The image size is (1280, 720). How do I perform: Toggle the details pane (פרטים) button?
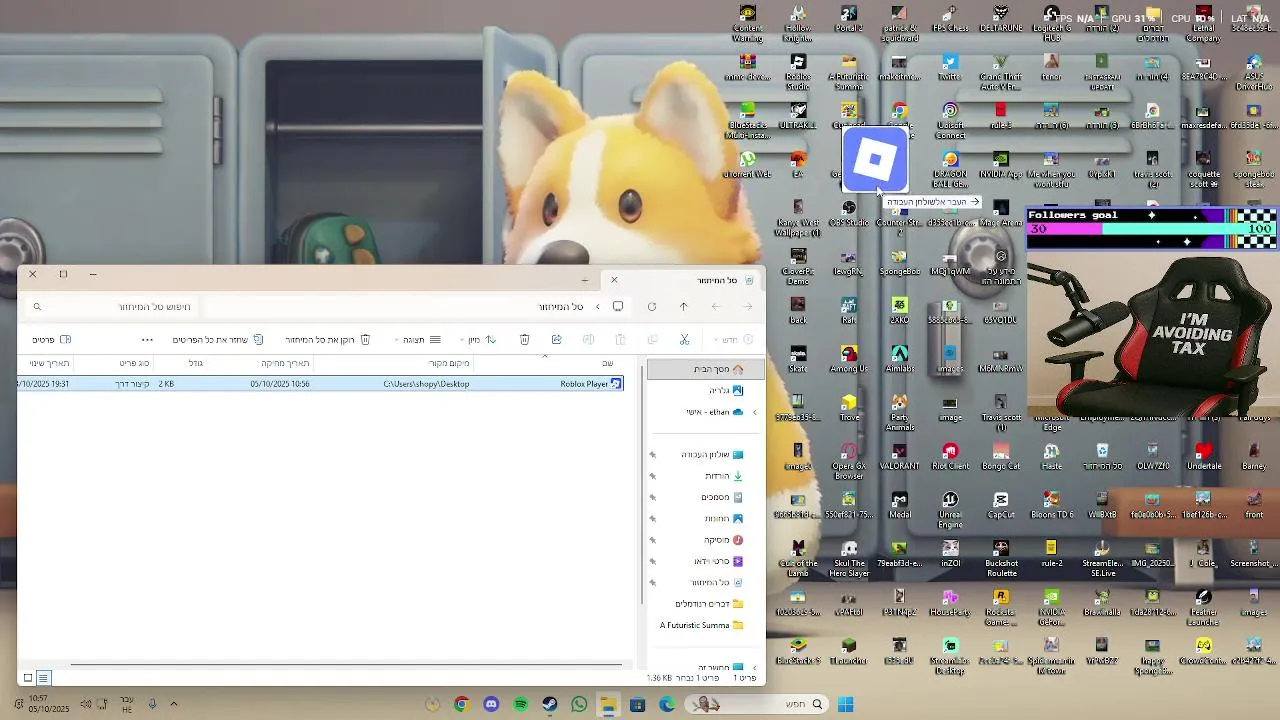pos(51,340)
